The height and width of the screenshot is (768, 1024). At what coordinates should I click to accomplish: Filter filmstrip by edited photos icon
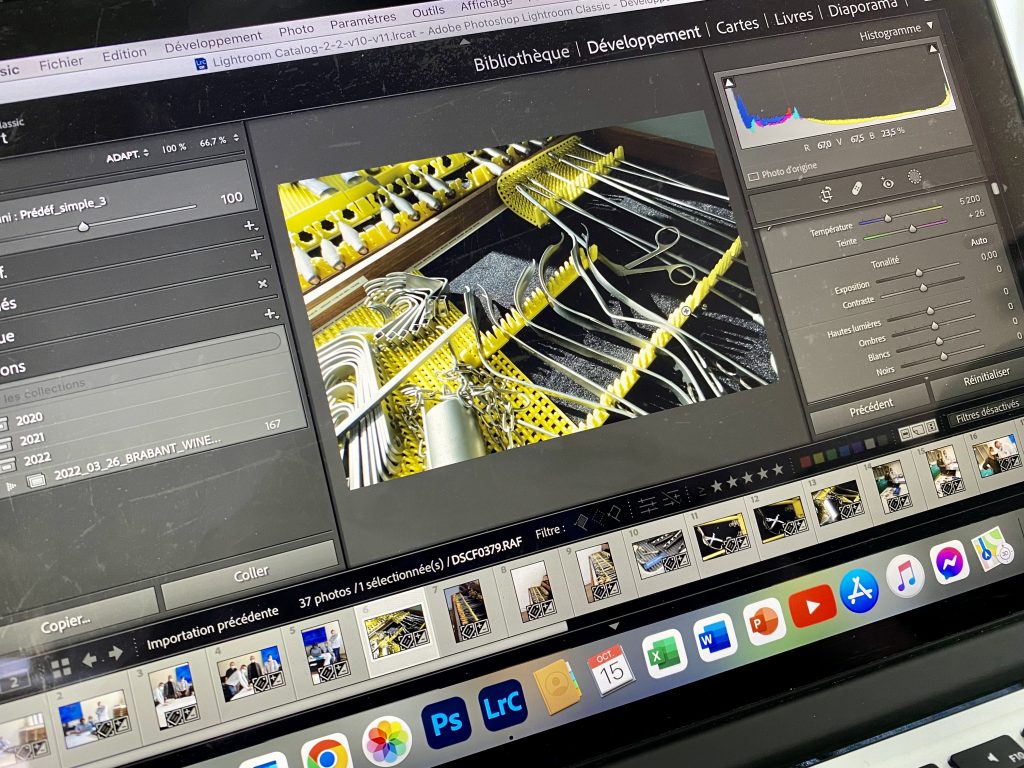(647, 504)
